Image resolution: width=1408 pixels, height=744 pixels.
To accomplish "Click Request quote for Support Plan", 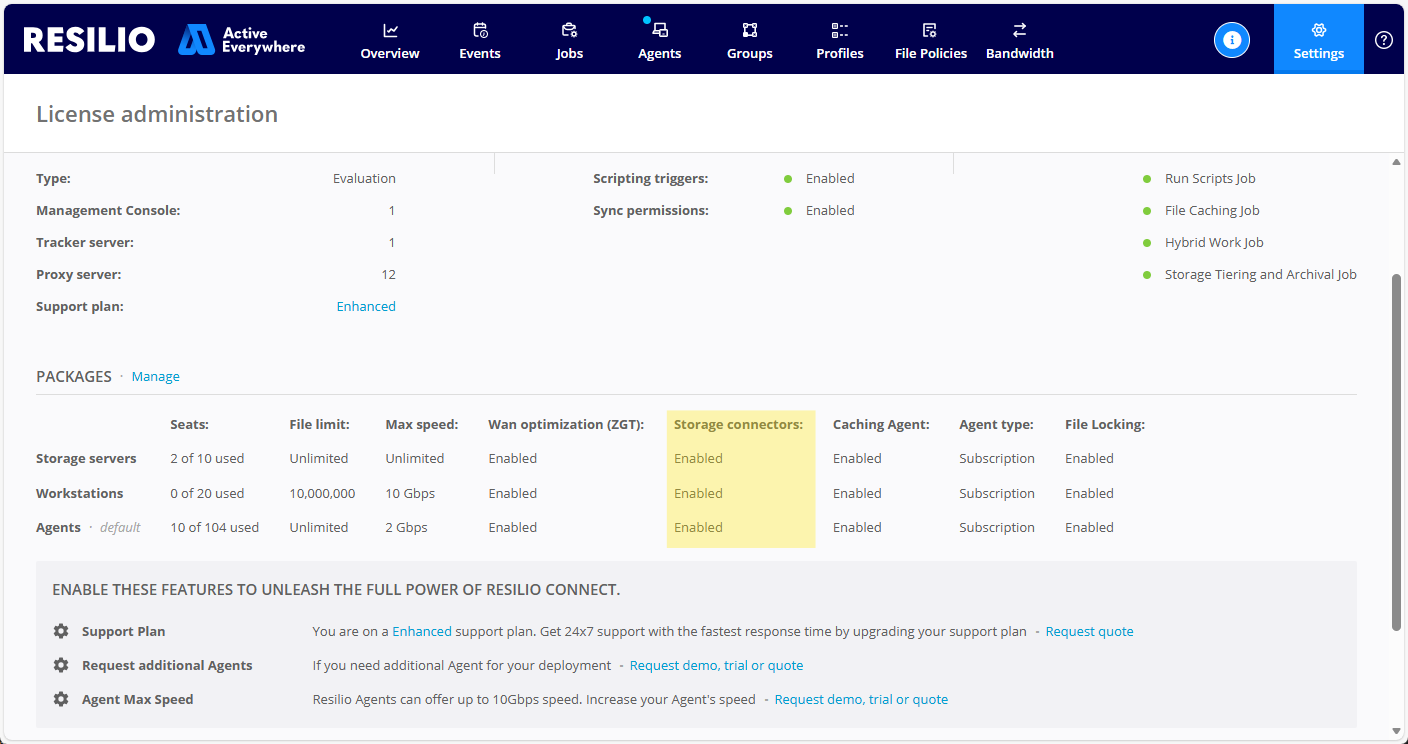I will click(1089, 632).
